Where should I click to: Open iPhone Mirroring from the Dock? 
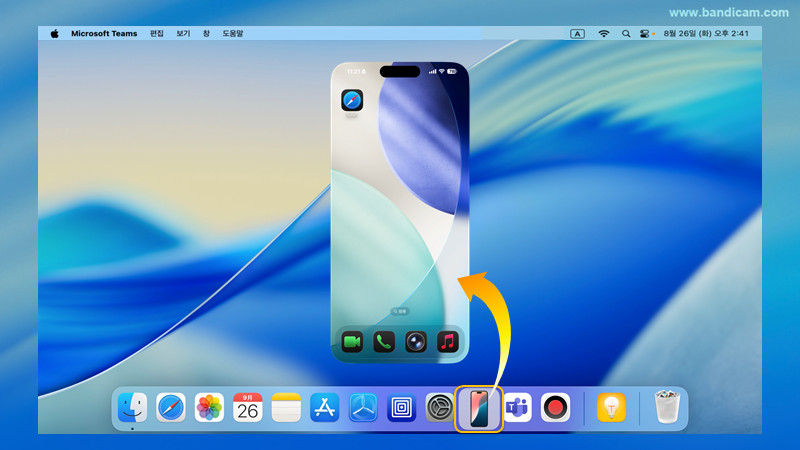[x=478, y=408]
